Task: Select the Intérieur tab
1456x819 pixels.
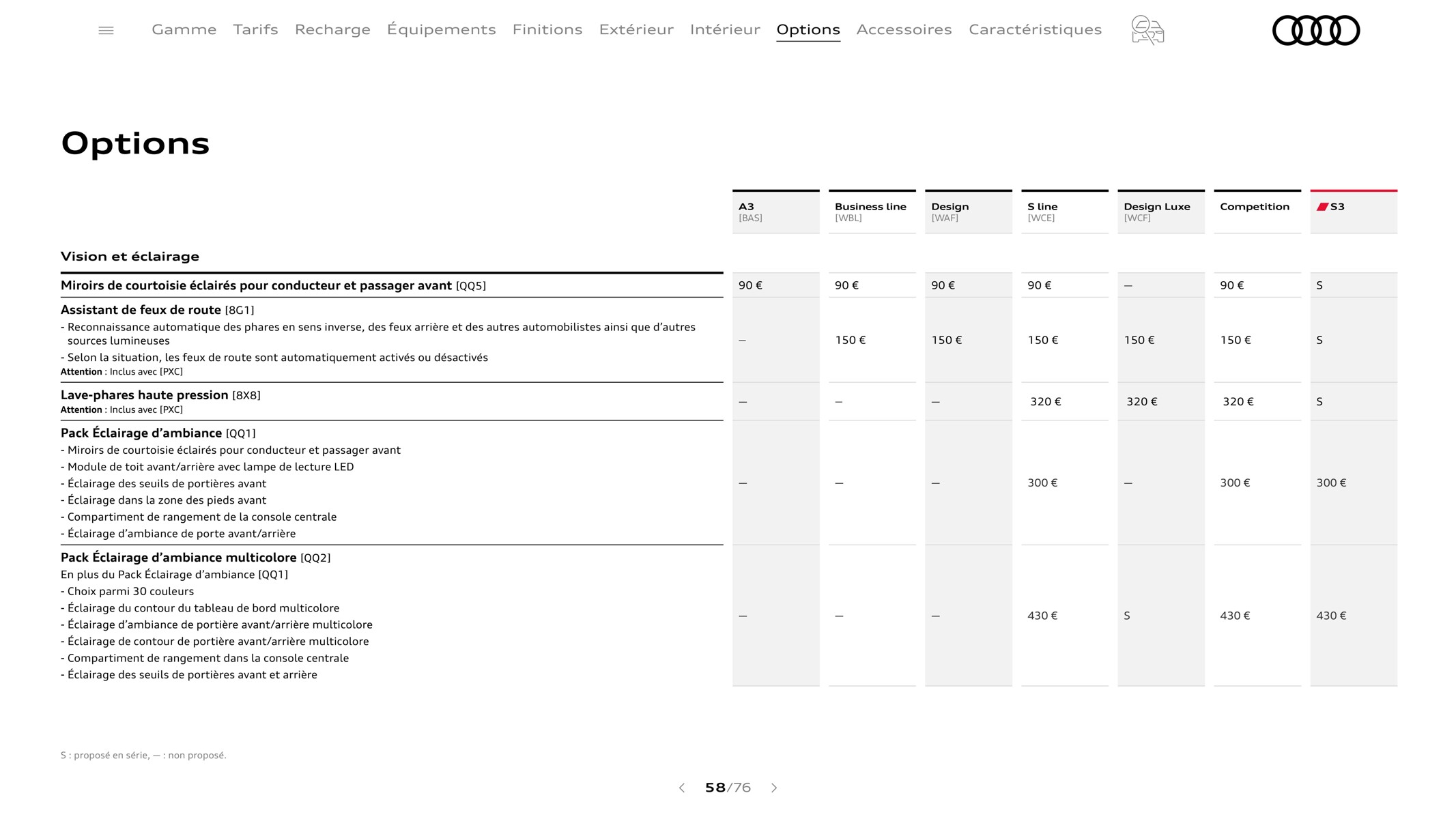Action: tap(725, 29)
